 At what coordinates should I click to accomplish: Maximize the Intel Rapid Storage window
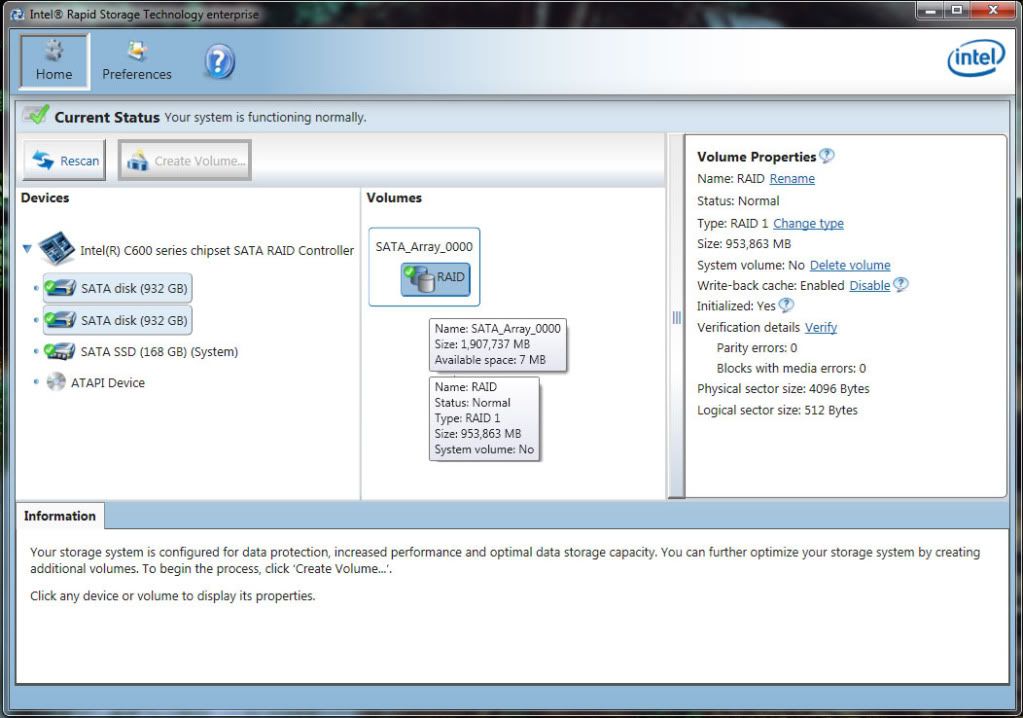956,10
